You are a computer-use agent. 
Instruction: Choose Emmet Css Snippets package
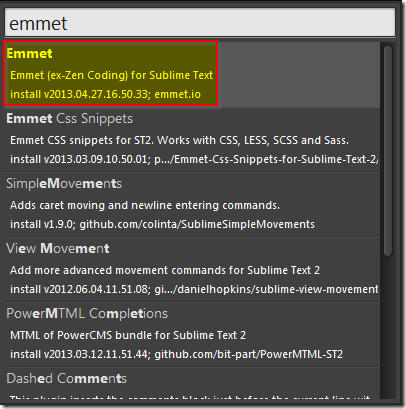click(69, 119)
